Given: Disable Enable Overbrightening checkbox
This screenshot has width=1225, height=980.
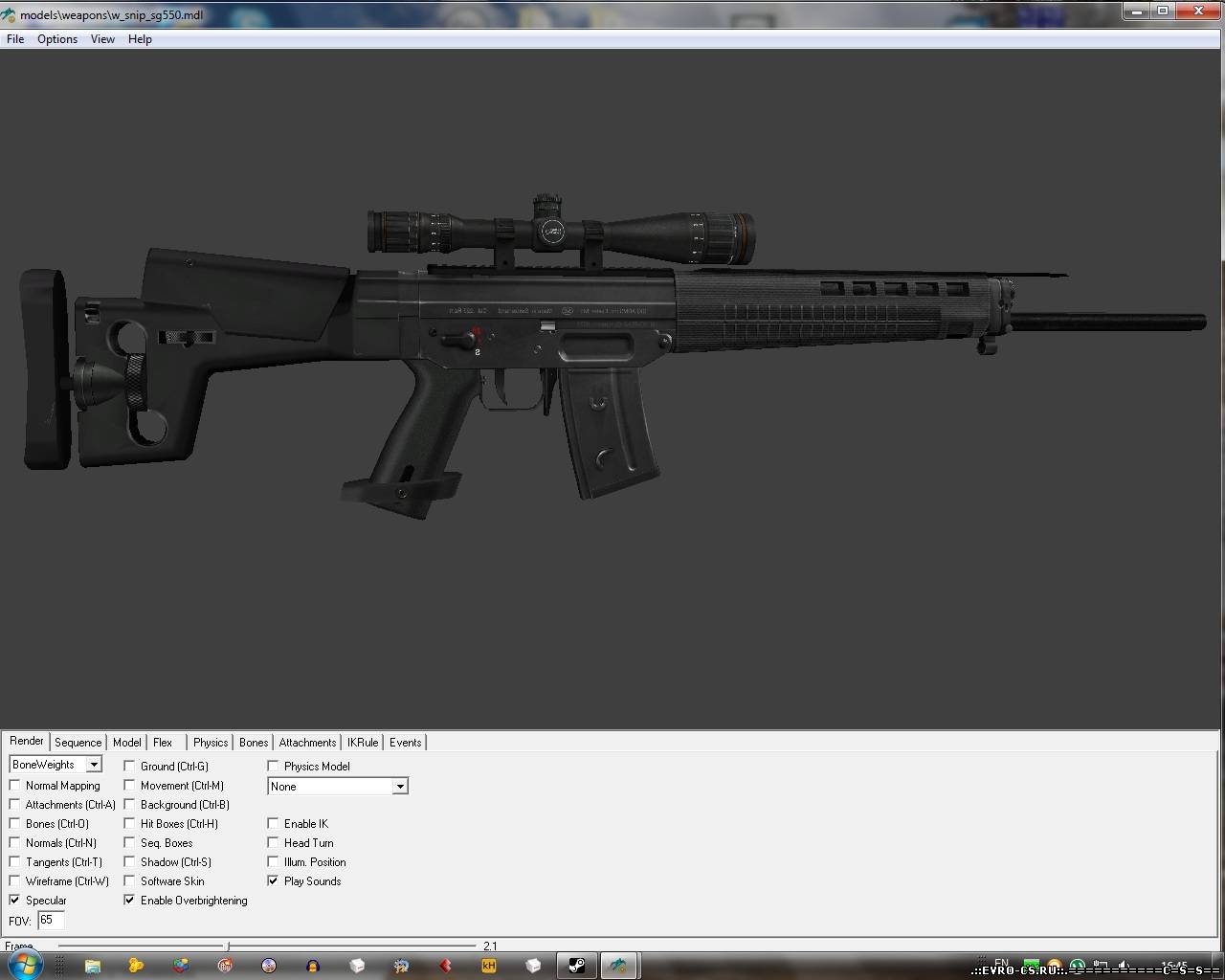Looking at the screenshot, I should coord(129,901).
